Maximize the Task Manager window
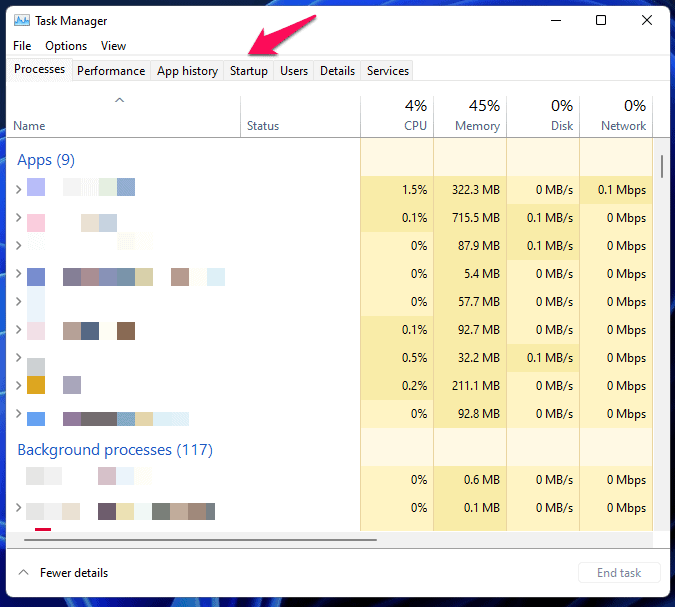The height and width of the screenshot is (607, 675). click(x=601, y=20)
